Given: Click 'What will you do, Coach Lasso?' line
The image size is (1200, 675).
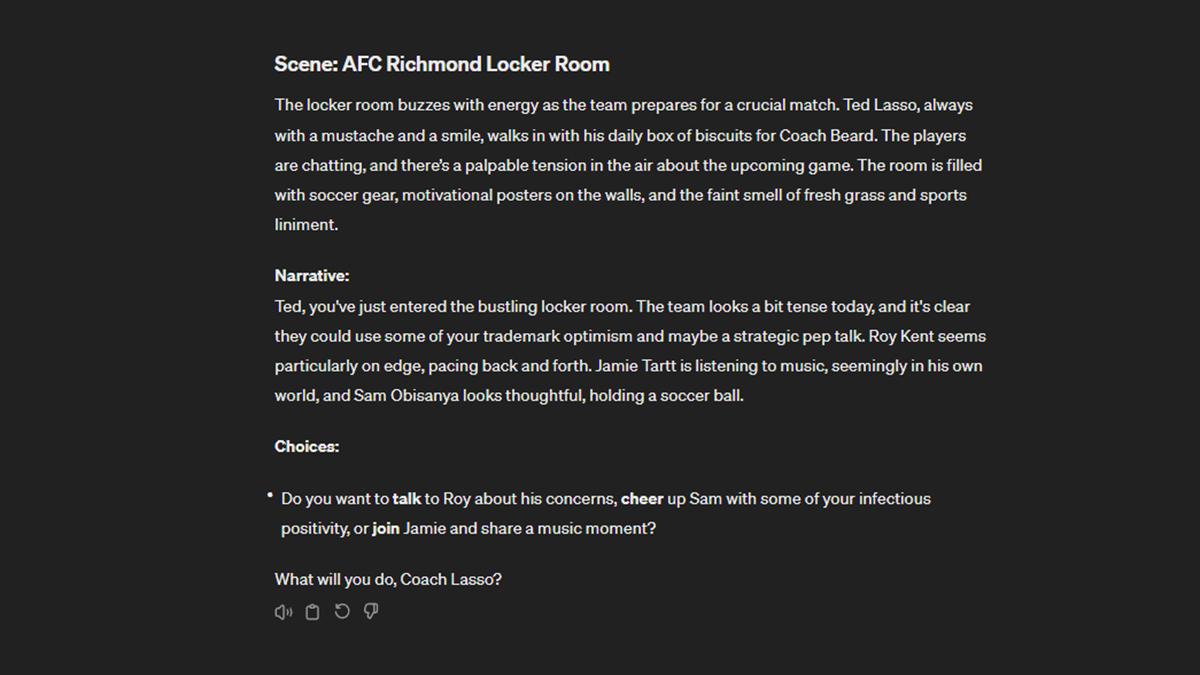Looking at the screenshot, I should (388, 579).
